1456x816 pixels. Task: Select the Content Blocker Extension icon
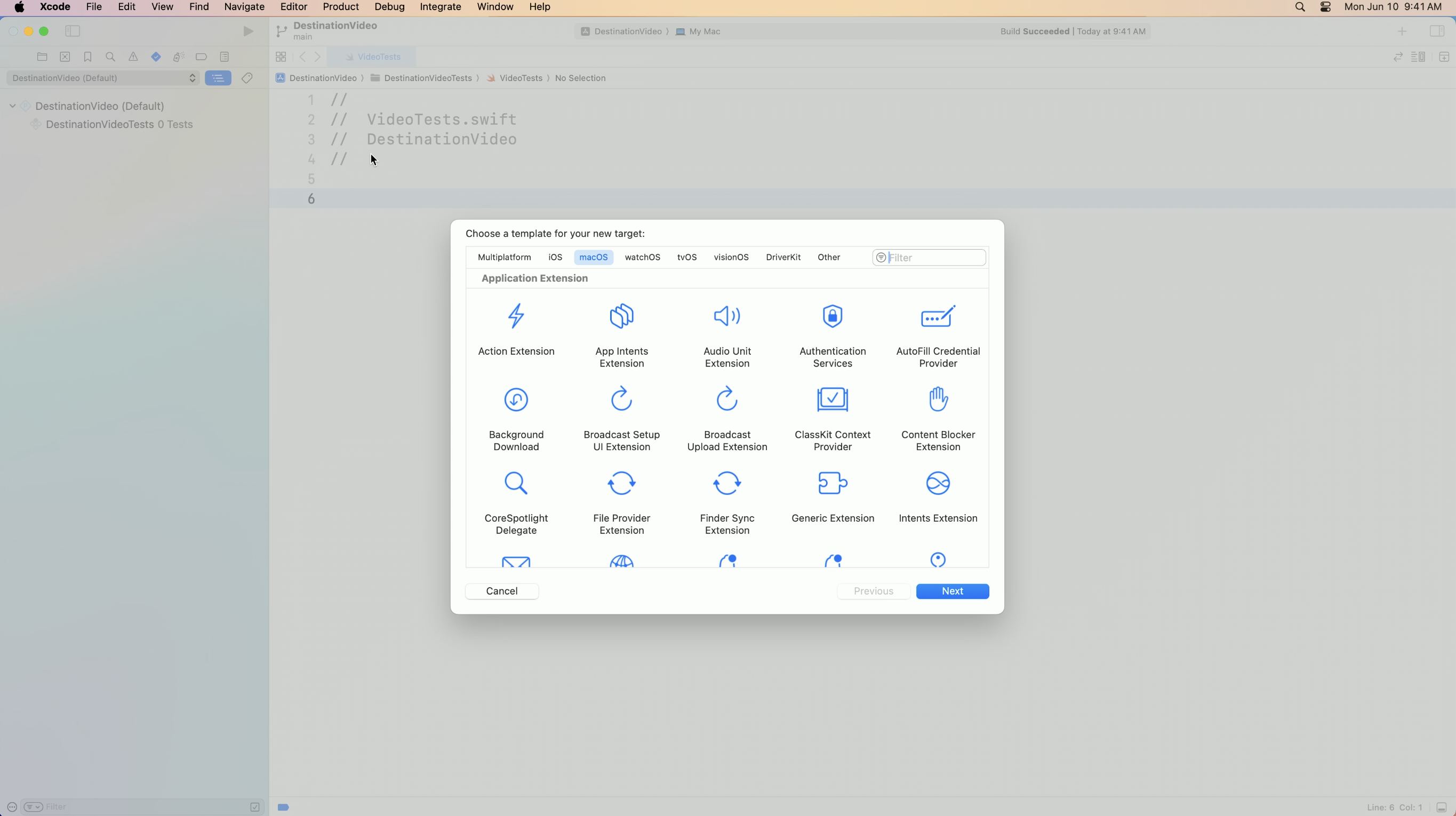click(938, 399)
